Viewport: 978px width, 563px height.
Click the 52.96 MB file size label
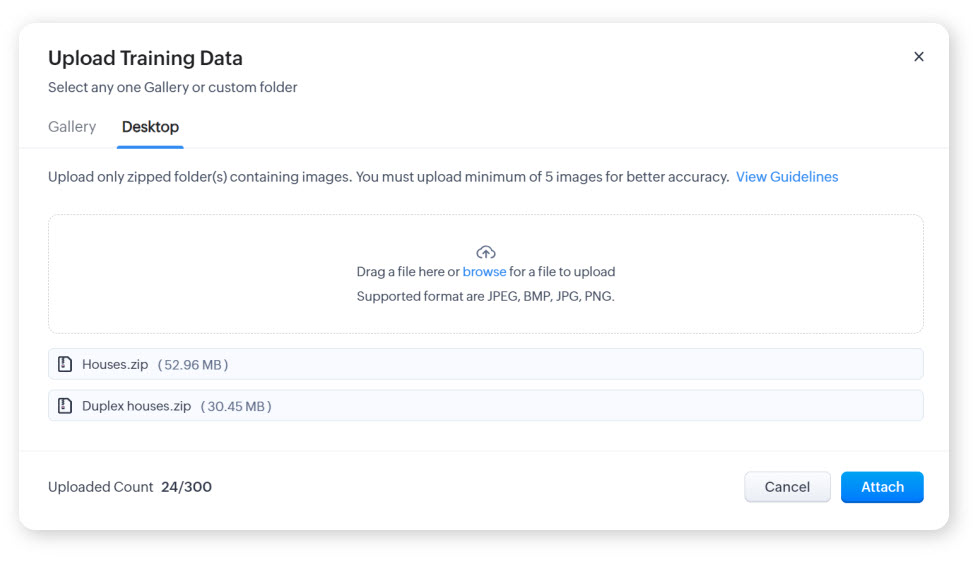point(193,365)
